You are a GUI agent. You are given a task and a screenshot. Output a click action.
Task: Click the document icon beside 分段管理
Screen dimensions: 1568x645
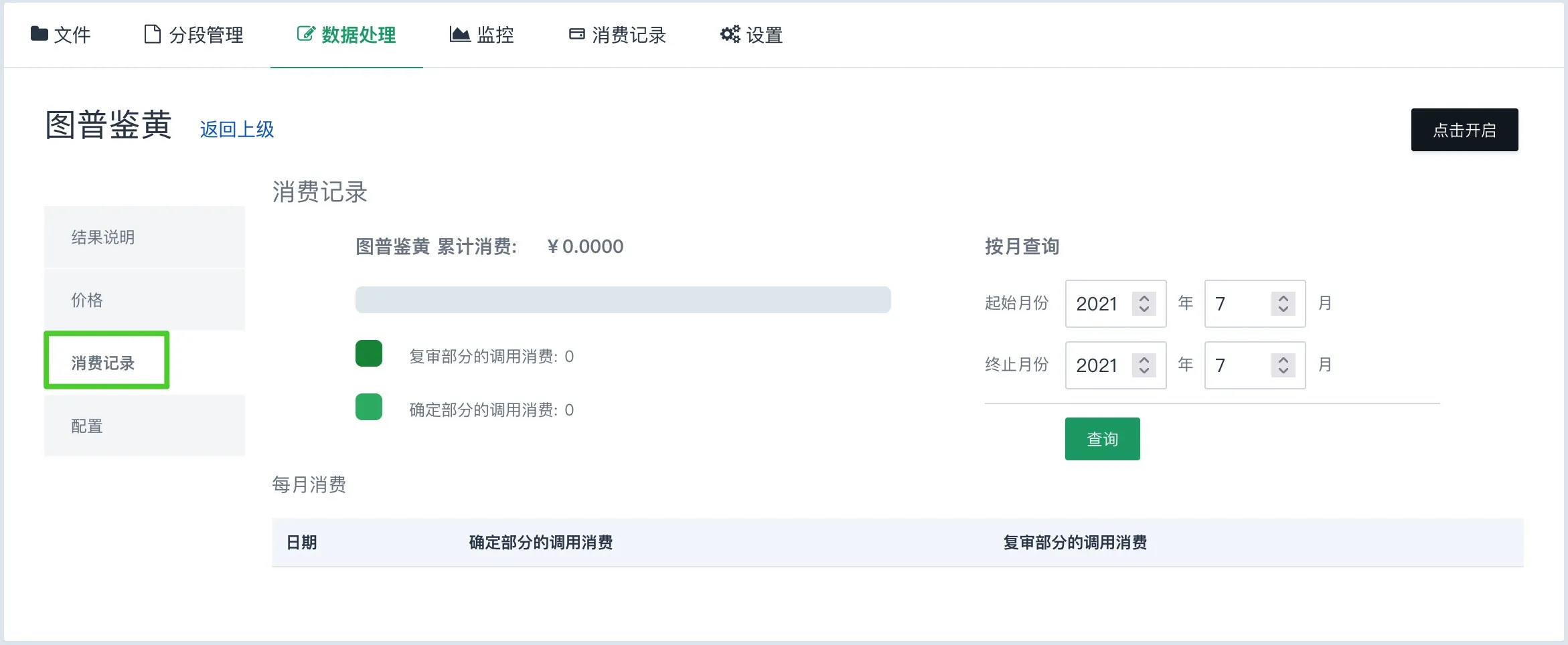click(152, 34)
